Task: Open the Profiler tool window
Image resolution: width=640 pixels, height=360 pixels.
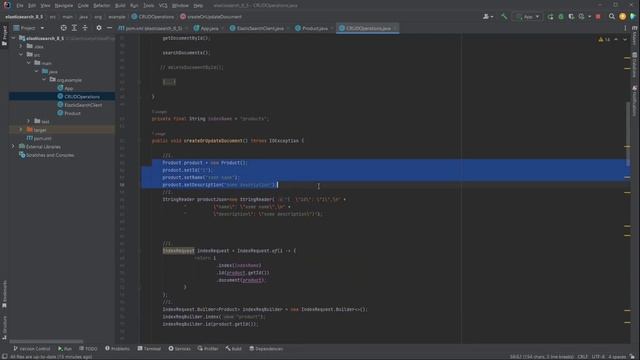Action: click(x=208, y=349)
